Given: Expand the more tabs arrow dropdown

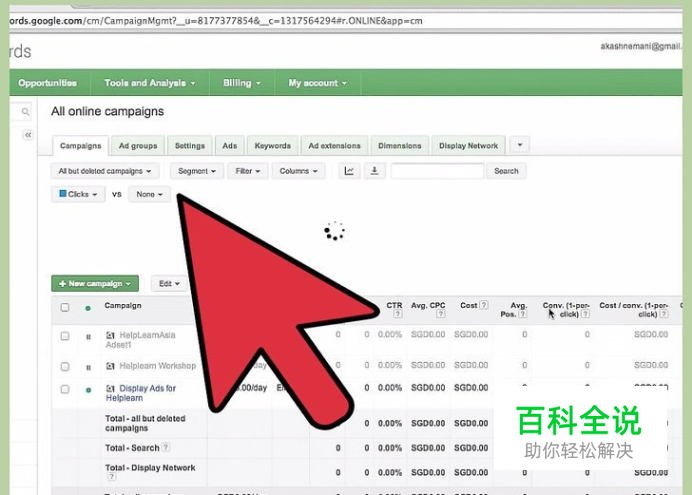Looking at the screenshot, I should [519, 145].
